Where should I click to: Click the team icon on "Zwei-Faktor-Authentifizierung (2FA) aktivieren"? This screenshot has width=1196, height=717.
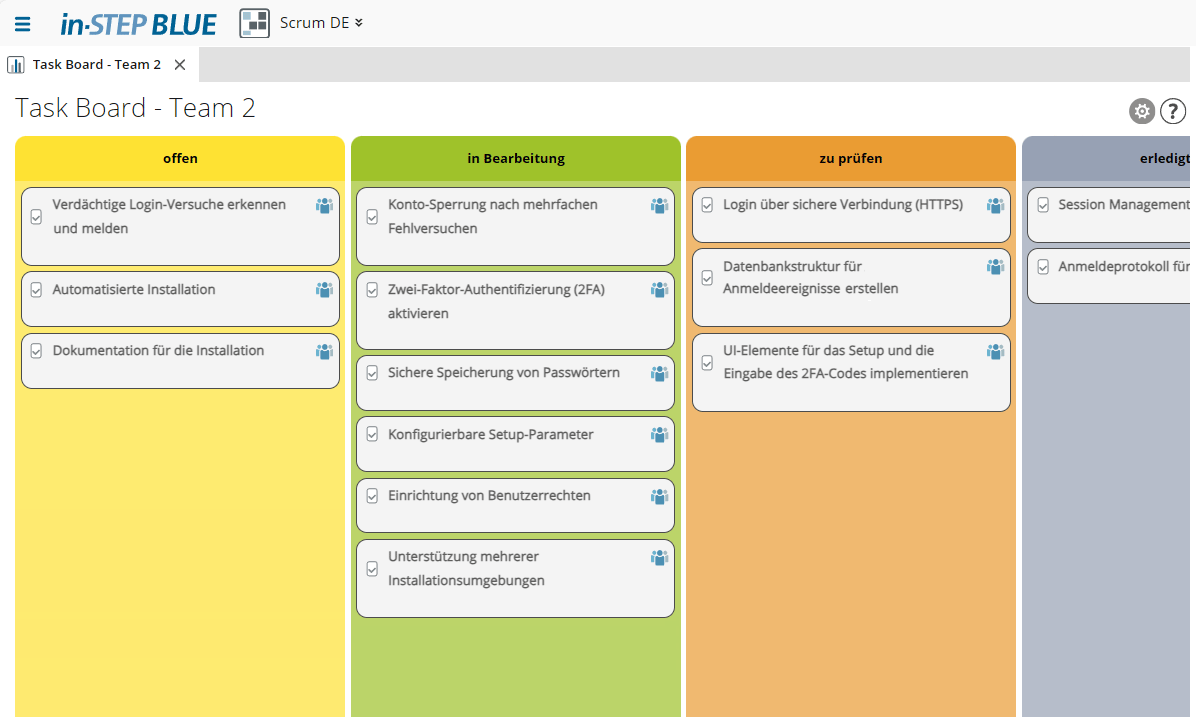[x=659, y=289]
